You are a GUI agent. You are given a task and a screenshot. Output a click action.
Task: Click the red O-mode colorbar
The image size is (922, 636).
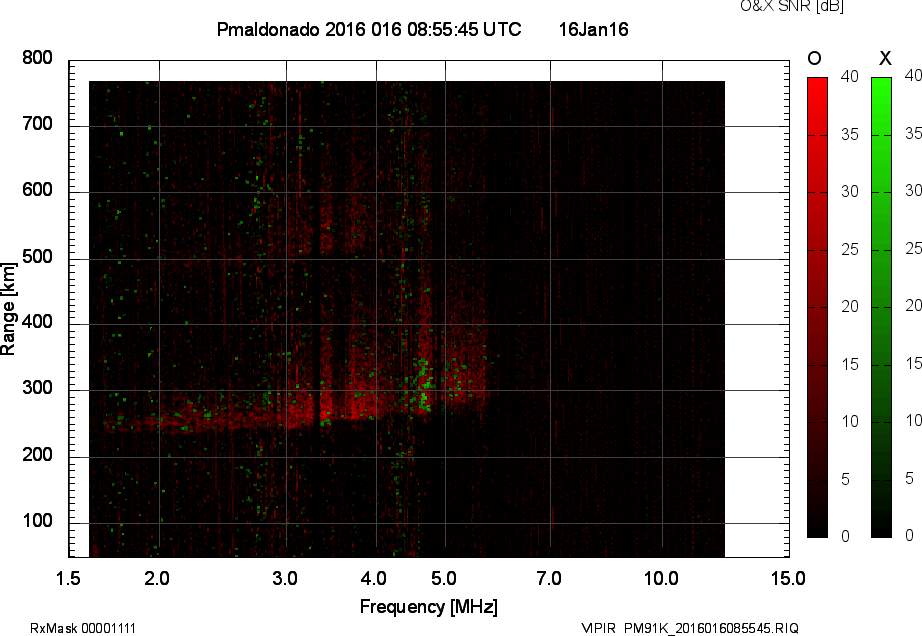click(817, 307)
